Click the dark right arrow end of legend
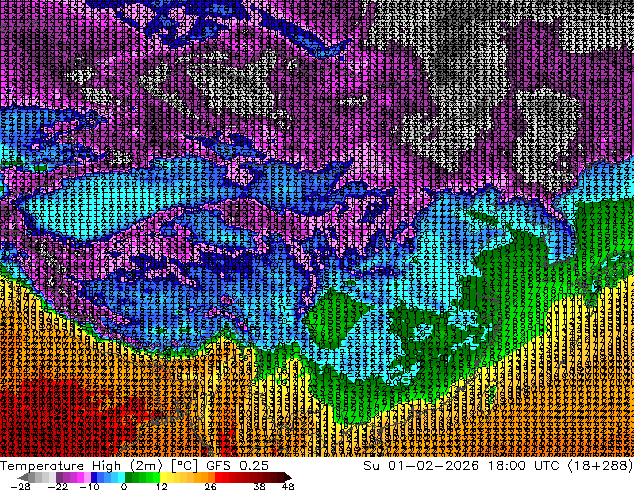Screen dimensions: 634x490 287,477
